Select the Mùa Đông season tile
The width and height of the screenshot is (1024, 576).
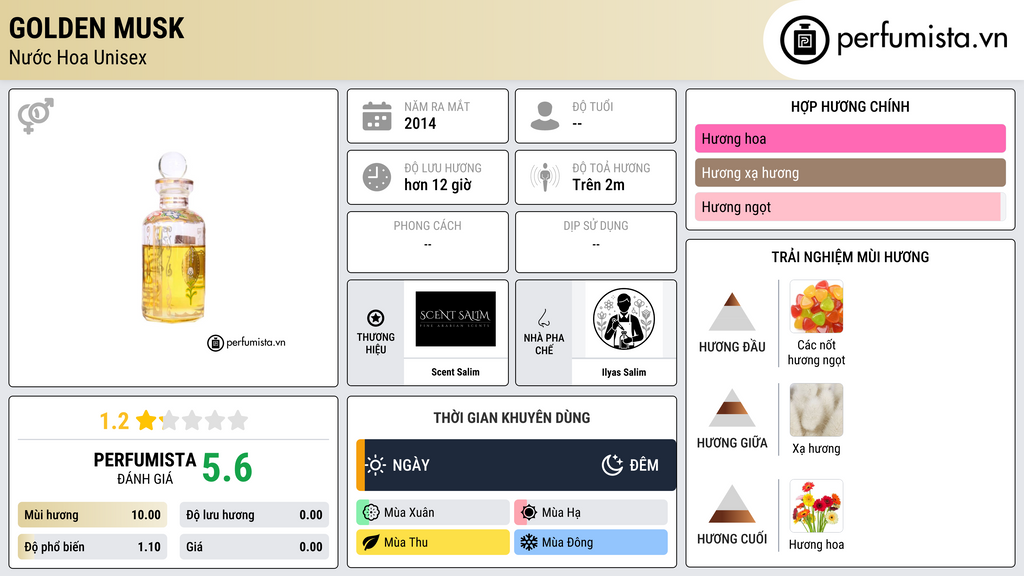click(x=591, y=542)
